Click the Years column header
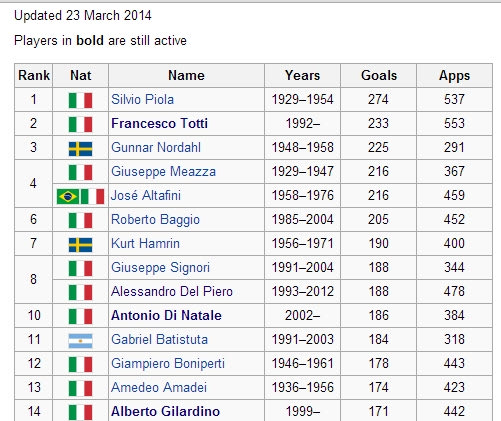Image resolution: width=501 pixels, height=421 pixels. pos(302,75)
